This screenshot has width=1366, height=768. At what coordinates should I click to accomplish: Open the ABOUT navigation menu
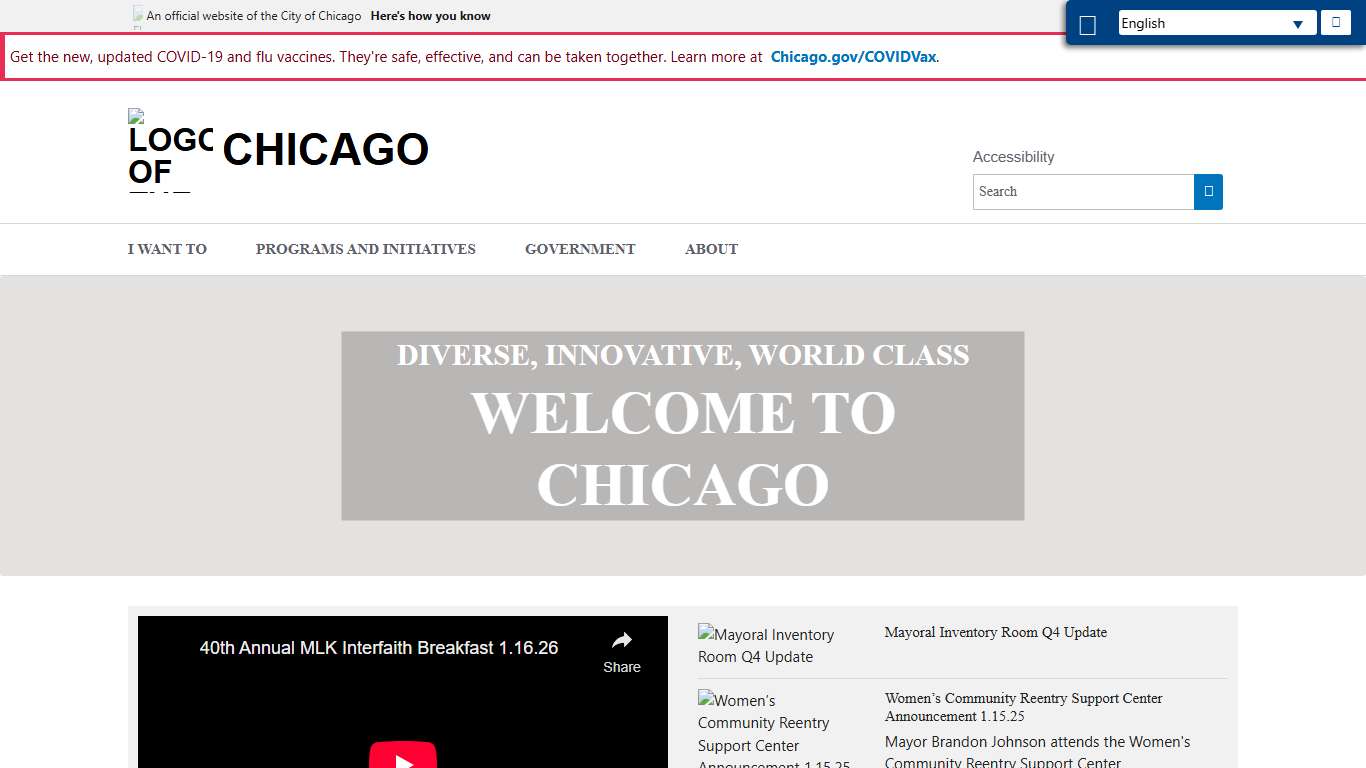coord(711,249)
